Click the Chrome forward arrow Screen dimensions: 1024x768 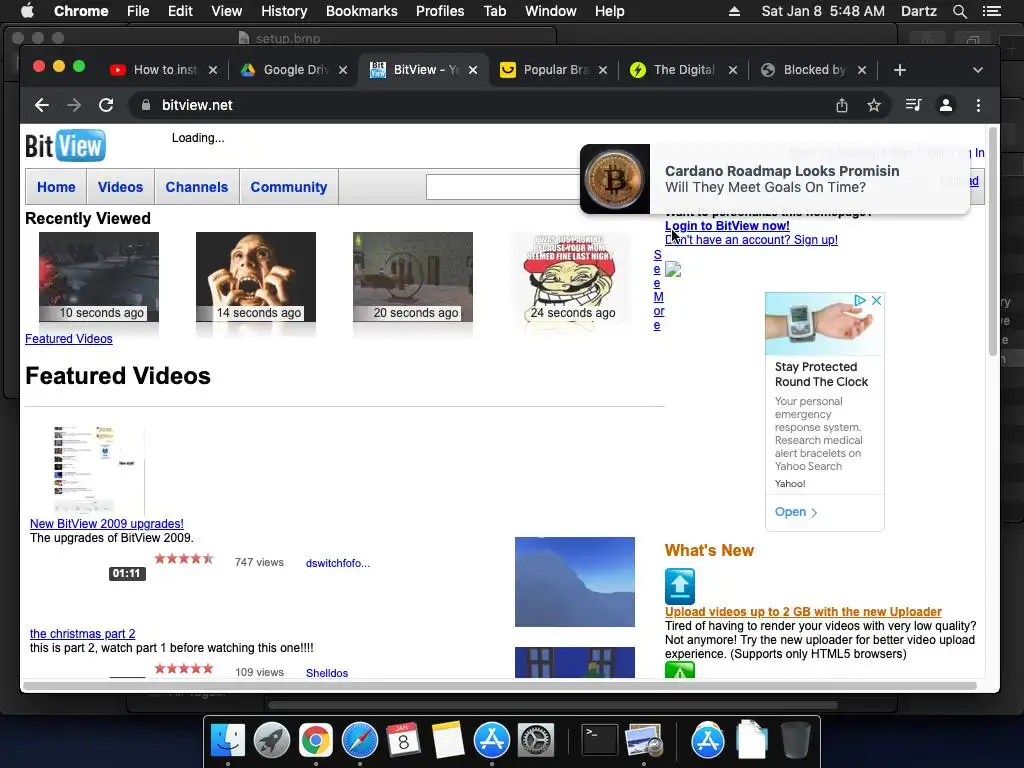pos(74,105)
